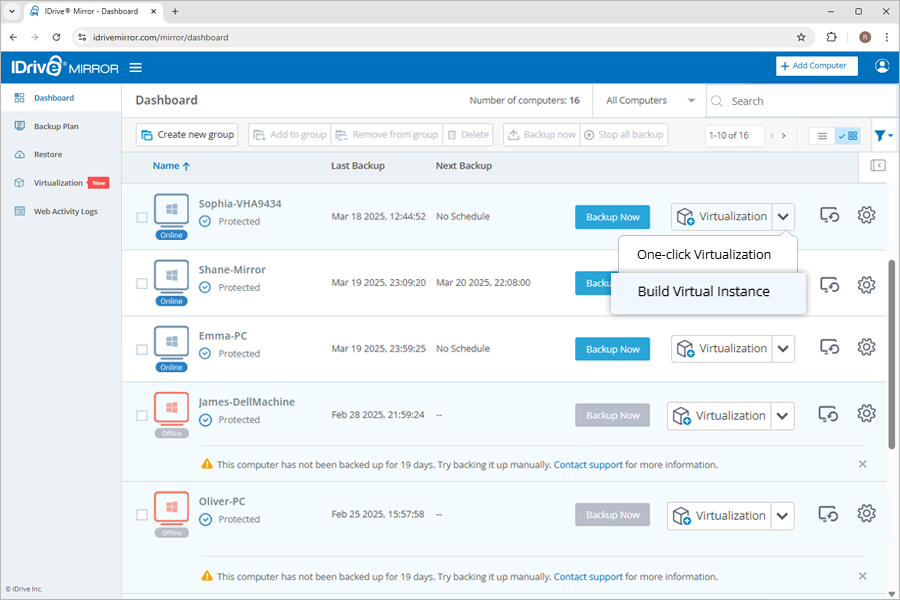The width and height of the screenshot is (900, 600).
Task: Go to previous page arrow
Action: (x=772, y=136)
